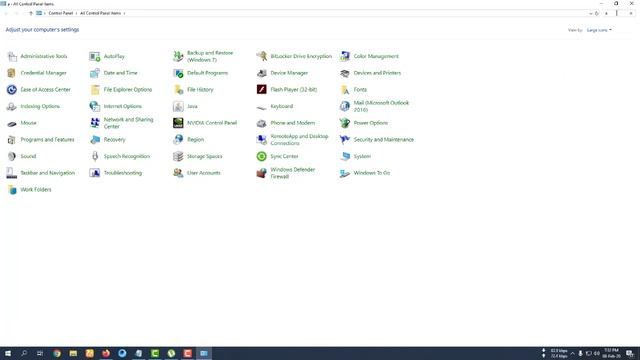The height and width of the screenshot is (360, 640).
Task: Open the AutoPlay settings
Action: pos(107,56)
